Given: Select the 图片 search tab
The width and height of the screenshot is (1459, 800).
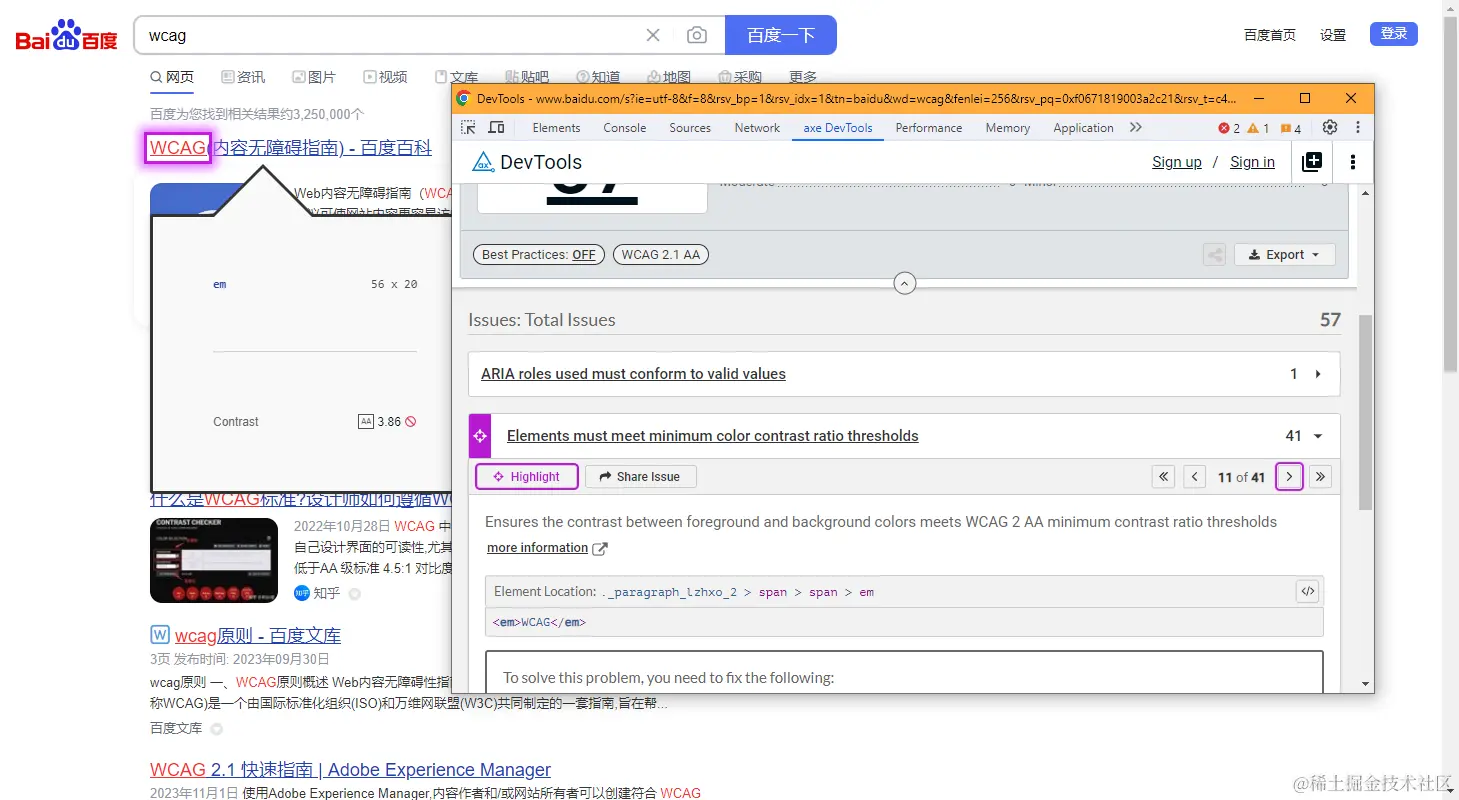Looking at the screenshot, I should (x=314, y=77).
